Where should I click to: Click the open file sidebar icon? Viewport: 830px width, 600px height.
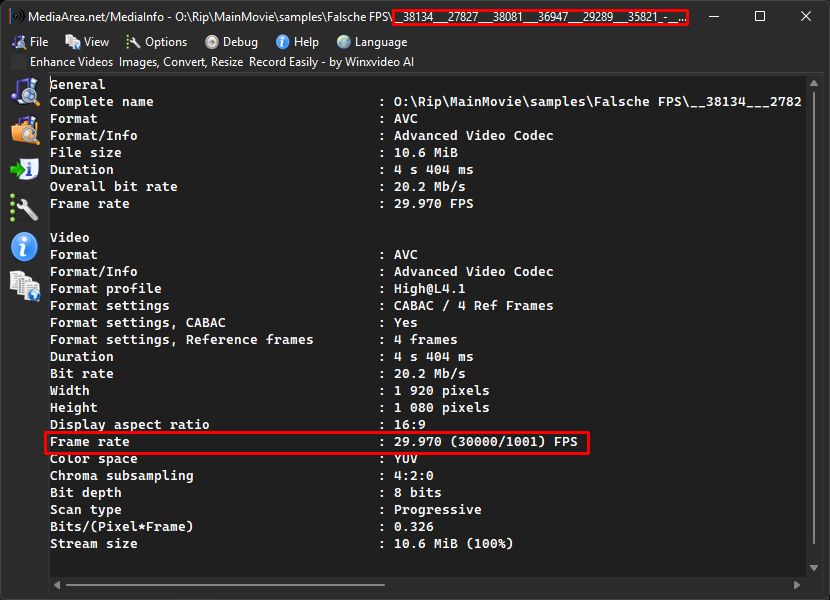(25, 91)
